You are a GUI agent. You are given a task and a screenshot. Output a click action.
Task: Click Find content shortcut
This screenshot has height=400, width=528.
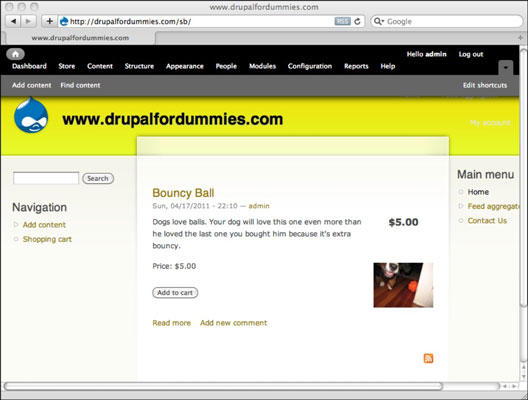[80, 85]
